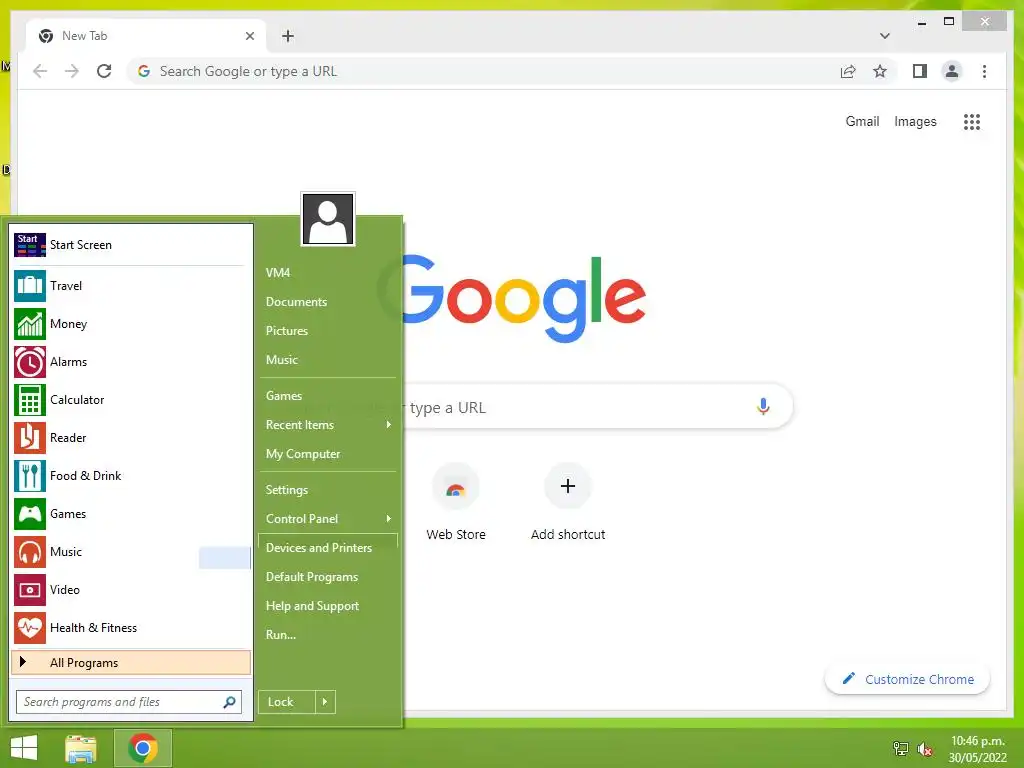Select Music in the green start menu panel
Image resolution: width=1024 pixels, height=768 pixels.
click(281, 360)
